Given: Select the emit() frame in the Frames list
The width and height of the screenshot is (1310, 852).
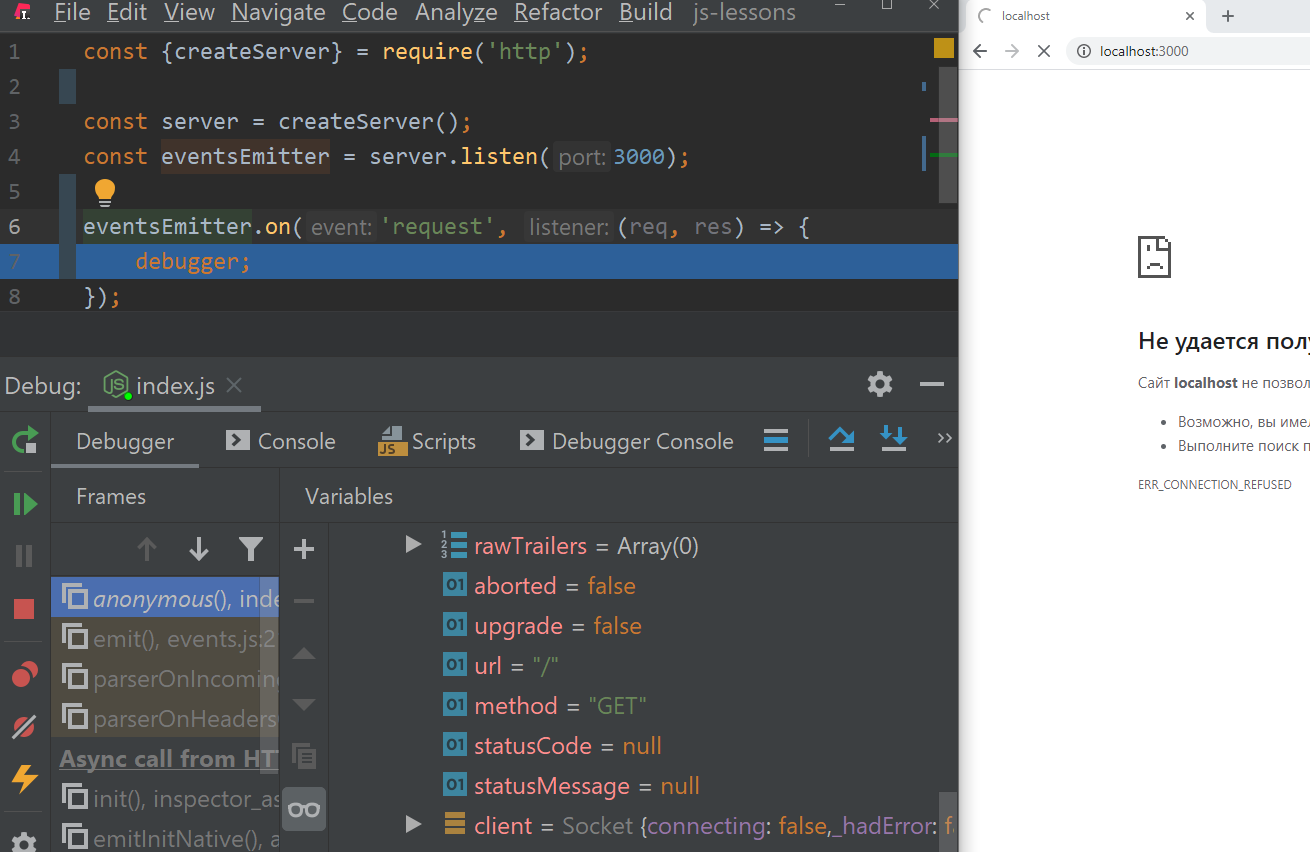Looking at the screenshot, I should click(x=165, y=639).
